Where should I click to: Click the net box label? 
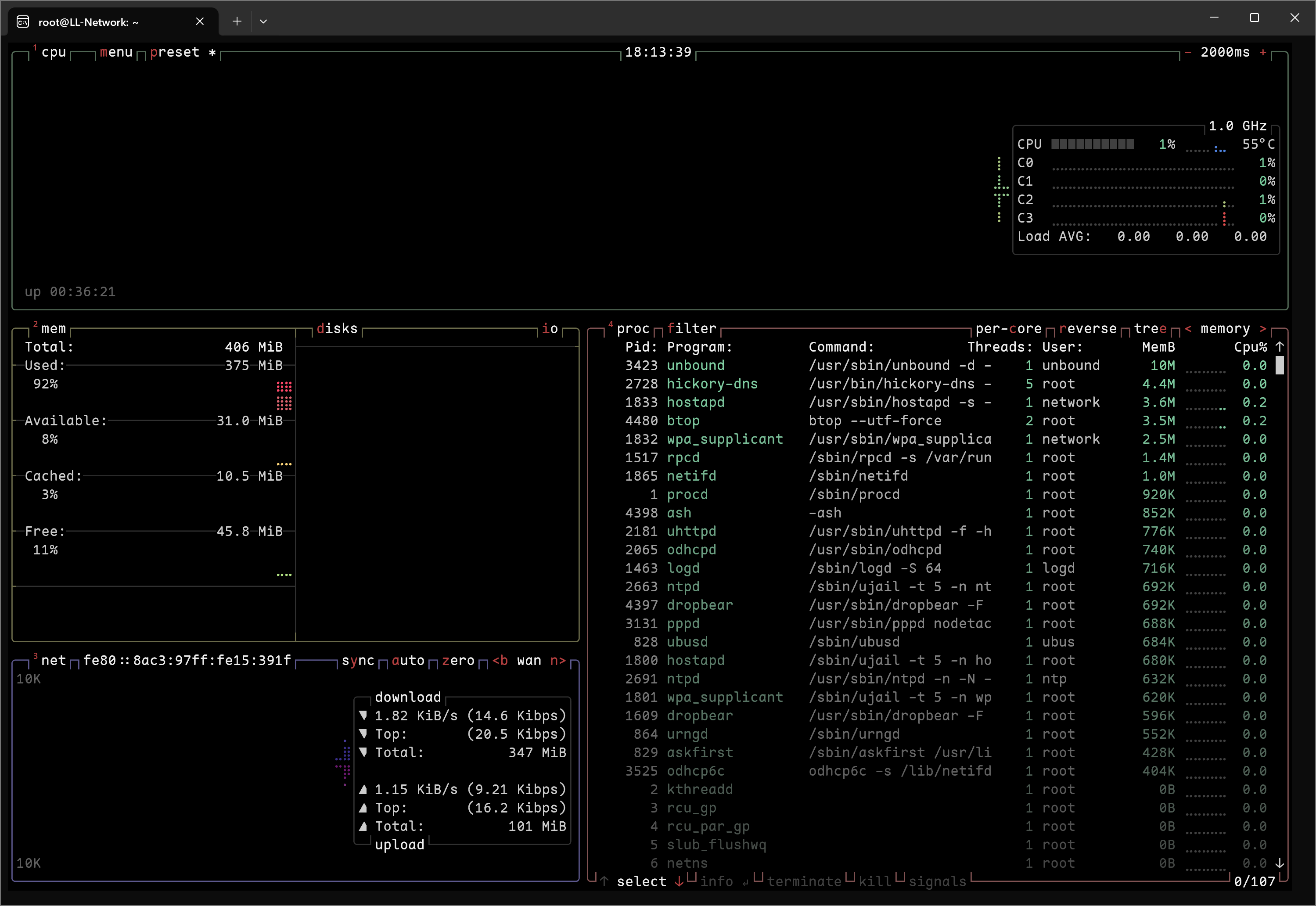pos(54,661)
